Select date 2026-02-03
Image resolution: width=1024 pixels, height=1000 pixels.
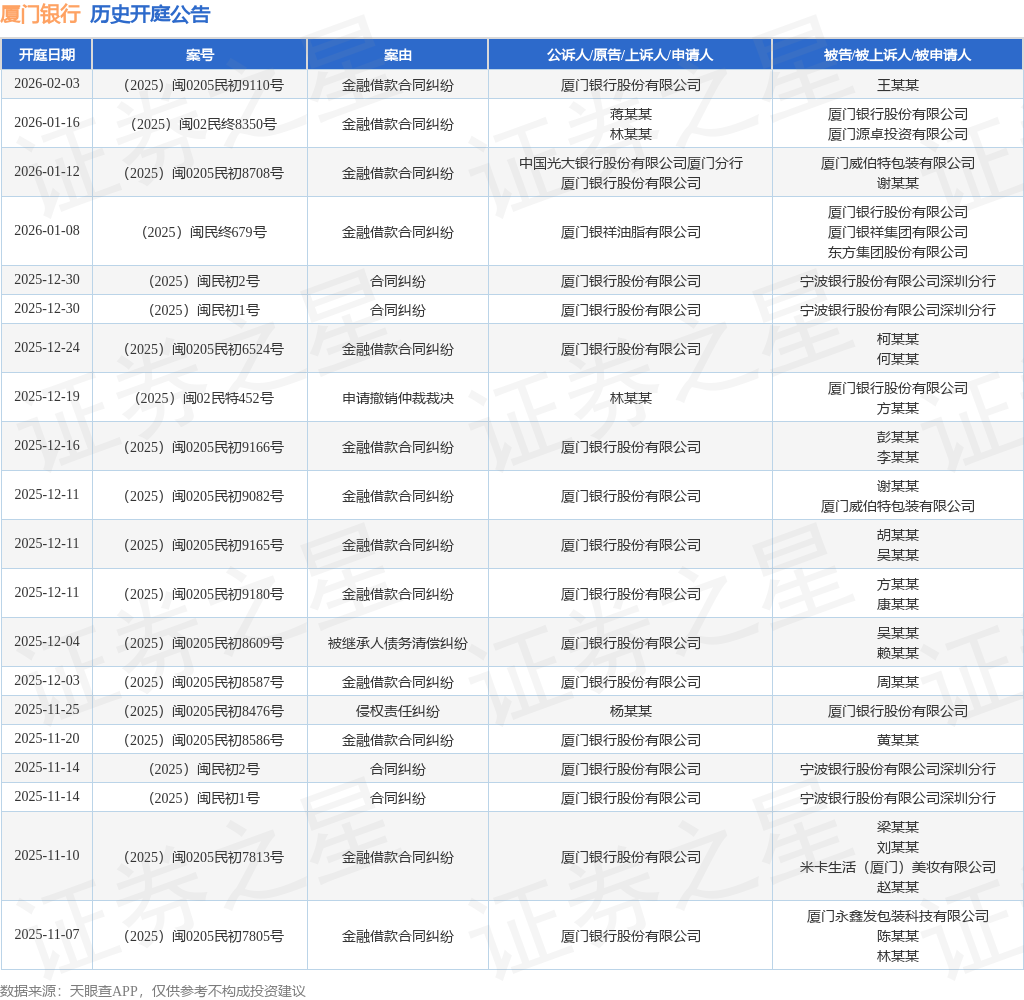click(x=47, y=84)
